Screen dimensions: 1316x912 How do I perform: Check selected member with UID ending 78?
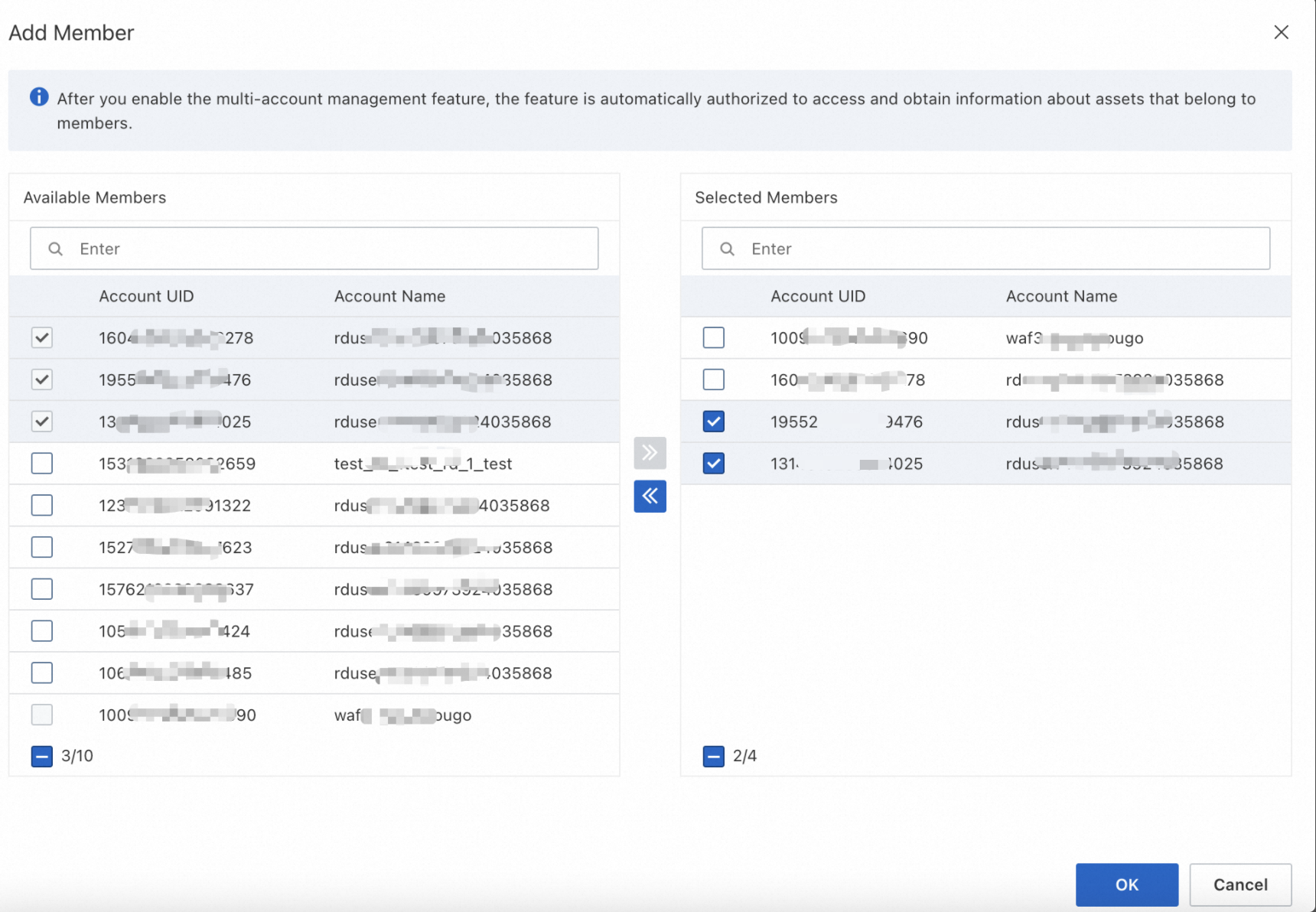pyautogui.click(x=714, y=379)
